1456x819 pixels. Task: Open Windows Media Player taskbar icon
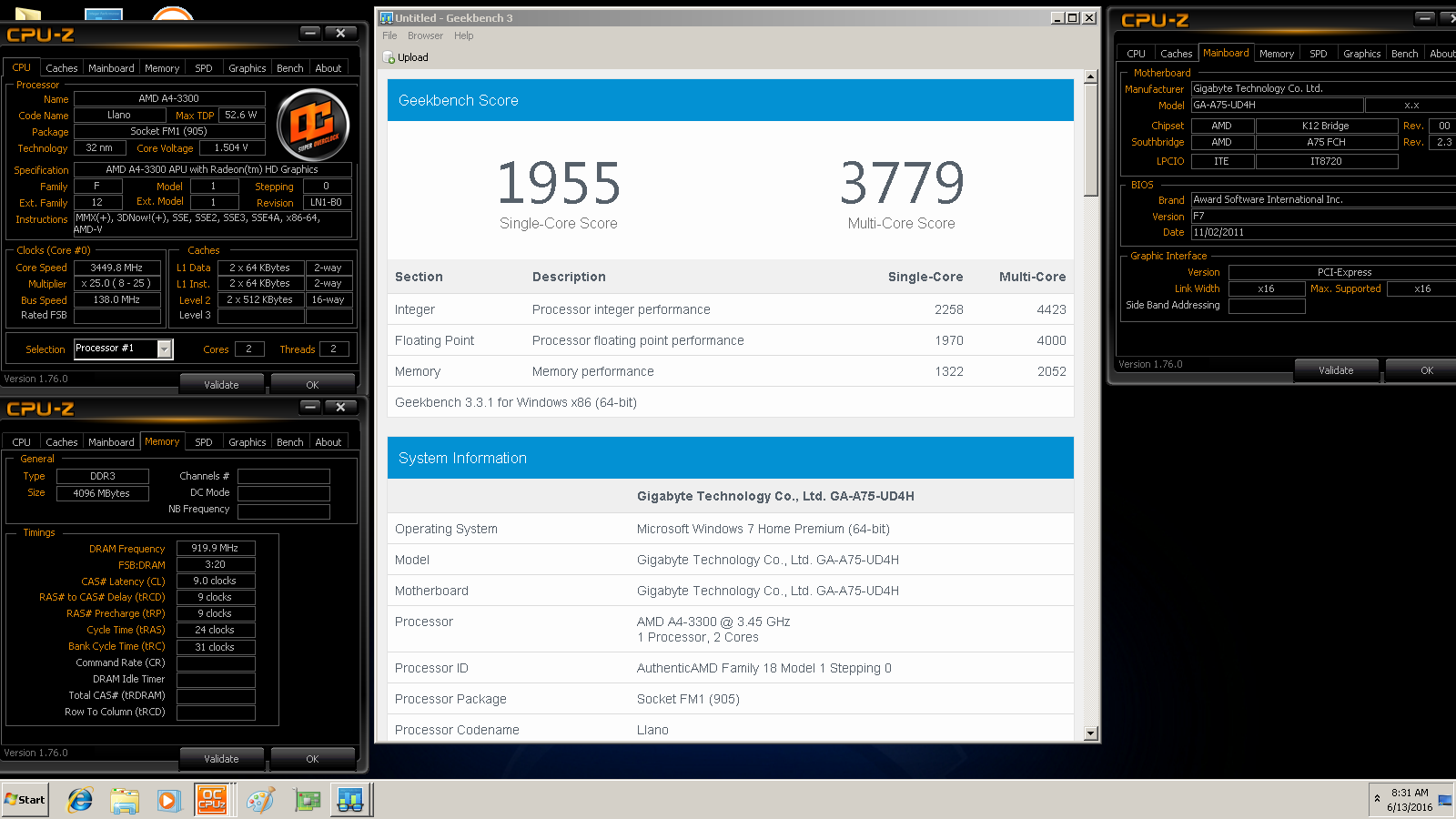coord(168,801)
